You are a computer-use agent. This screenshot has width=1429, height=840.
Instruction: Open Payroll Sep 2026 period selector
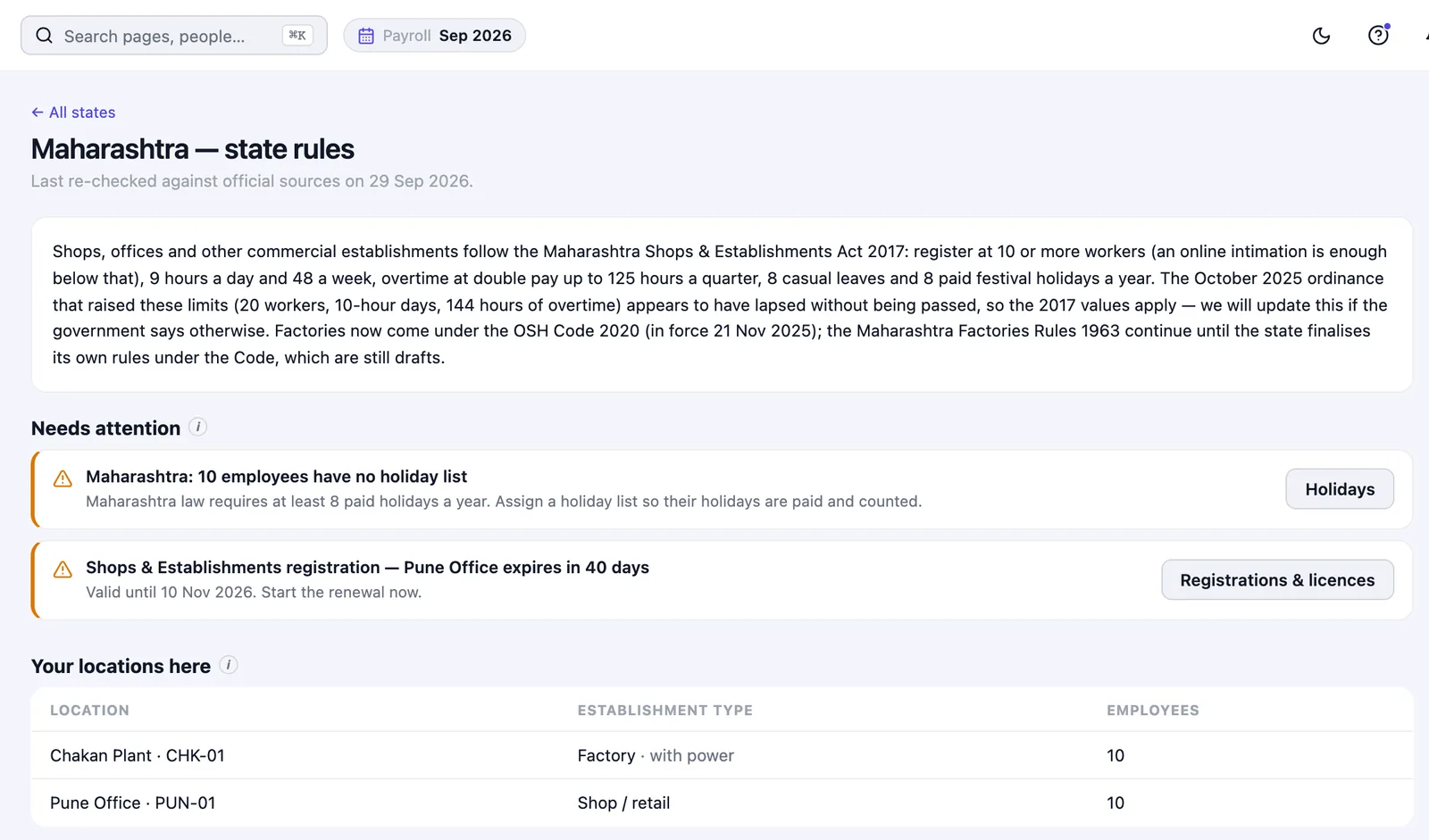pyautogui.click(x=435, y=36)
